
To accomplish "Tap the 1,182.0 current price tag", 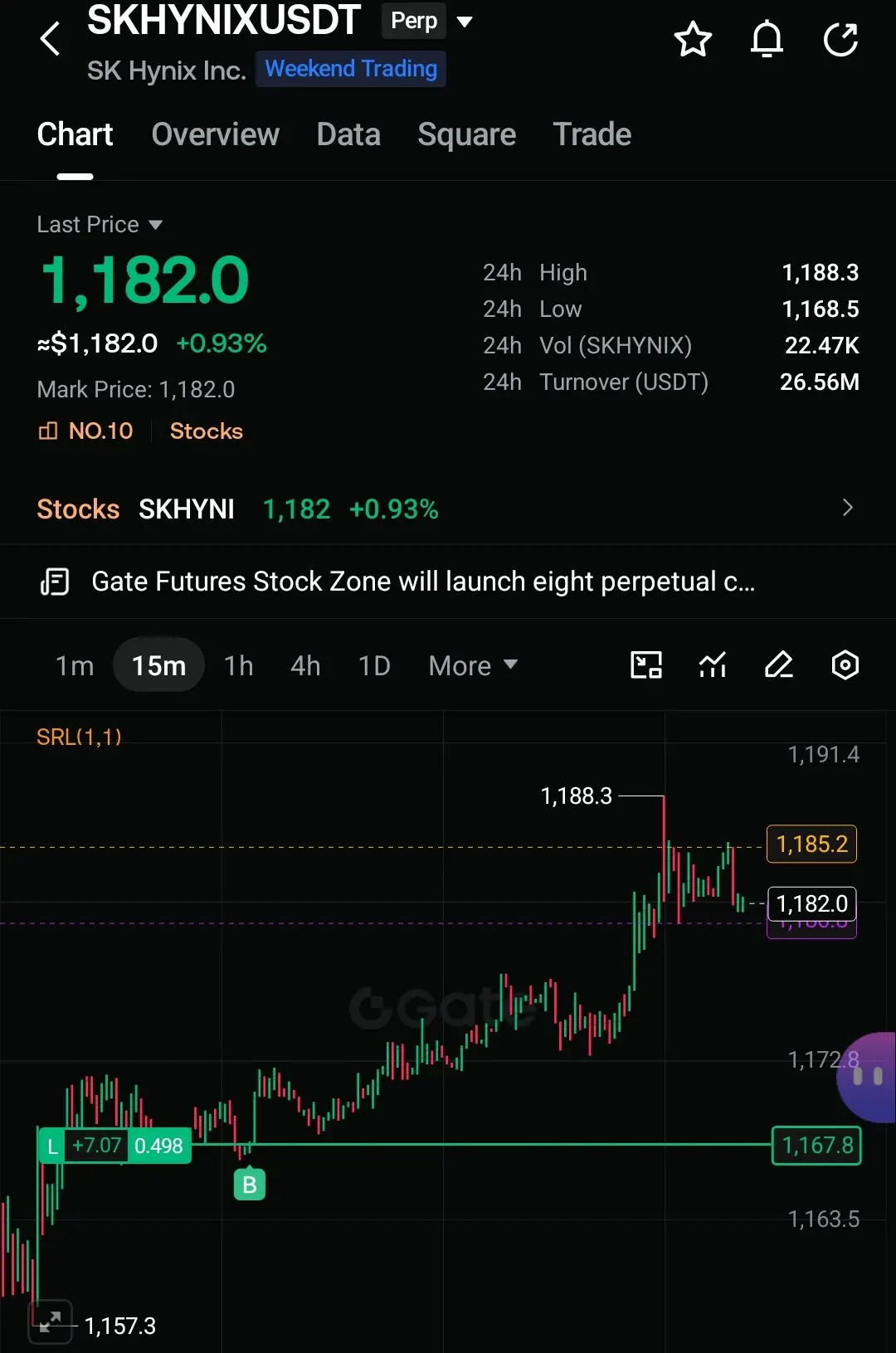I will pyautogui.click(x=812, y=903).
